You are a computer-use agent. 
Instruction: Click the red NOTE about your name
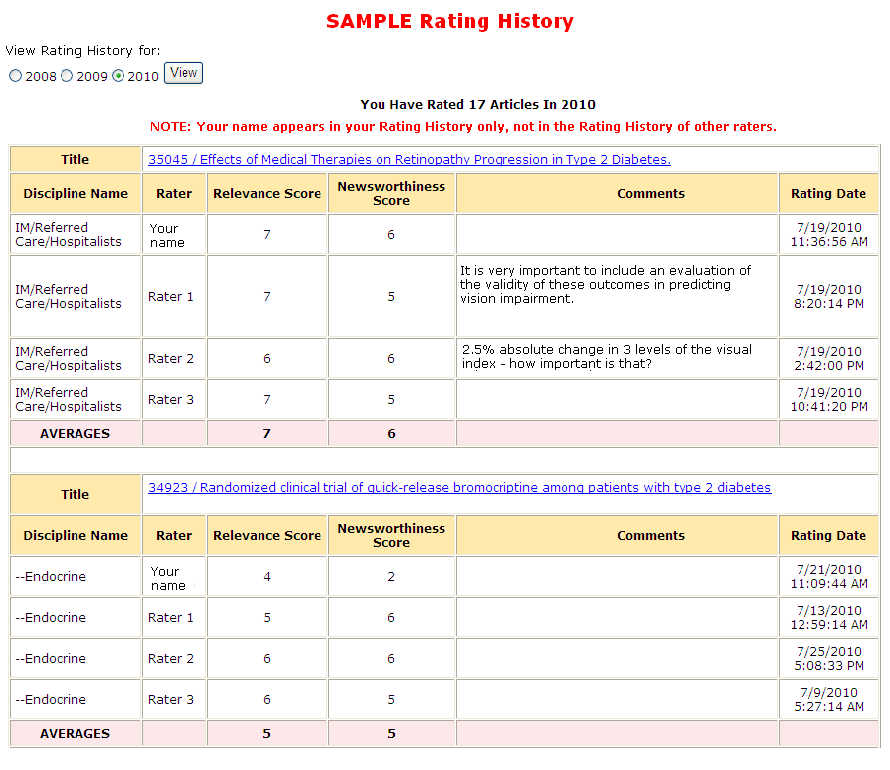click(463, 127)
